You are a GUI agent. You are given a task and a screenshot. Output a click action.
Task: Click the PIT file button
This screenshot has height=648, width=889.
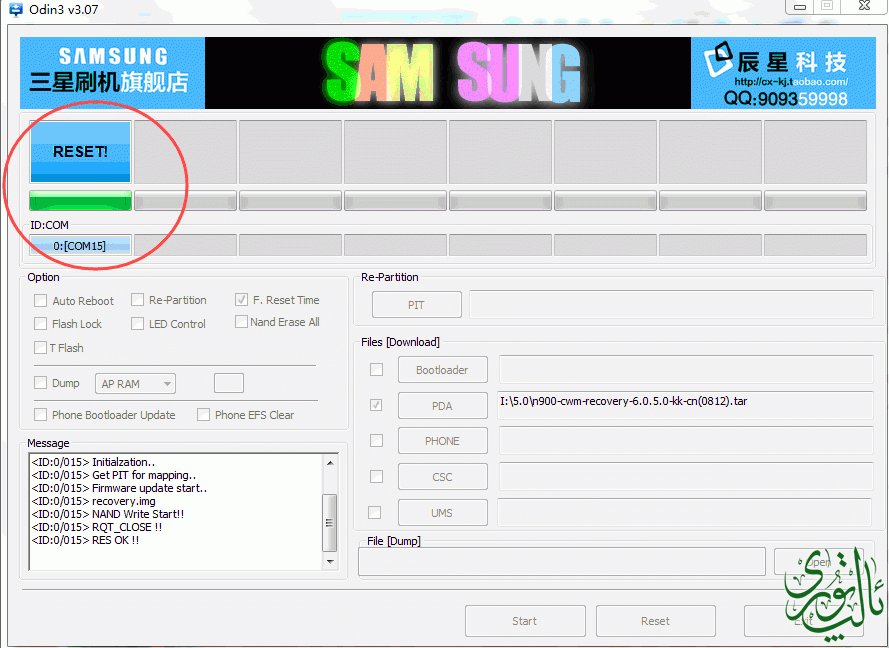(417, 305)
